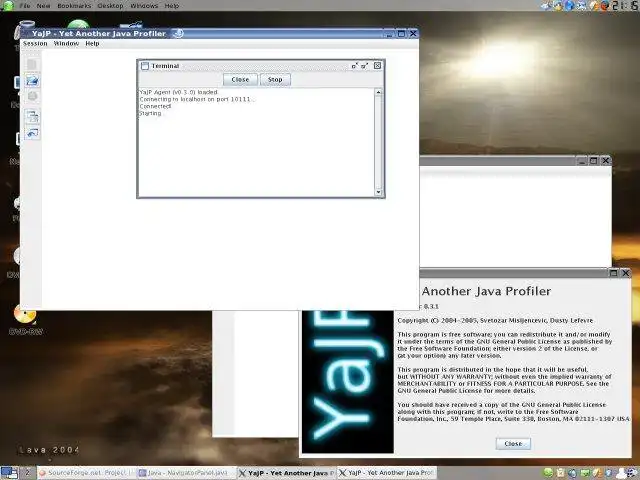Click the Close button in the Terminal frame
Viewport: 640px width, 480px height.
coord(240,80)
